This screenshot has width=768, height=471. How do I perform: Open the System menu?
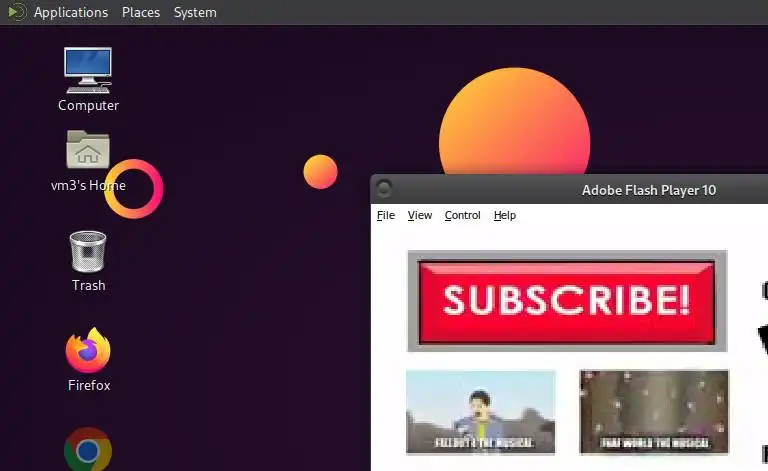195,12
